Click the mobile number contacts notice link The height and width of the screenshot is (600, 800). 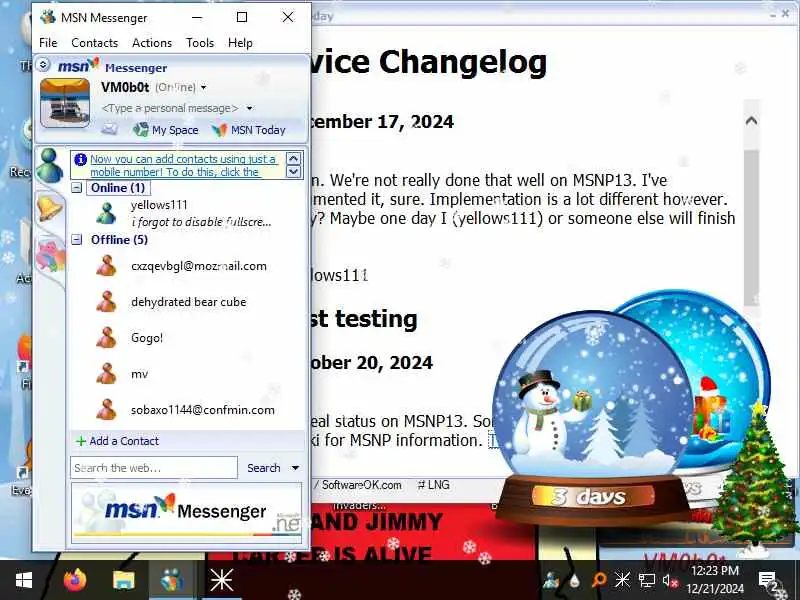coord(184,165)
